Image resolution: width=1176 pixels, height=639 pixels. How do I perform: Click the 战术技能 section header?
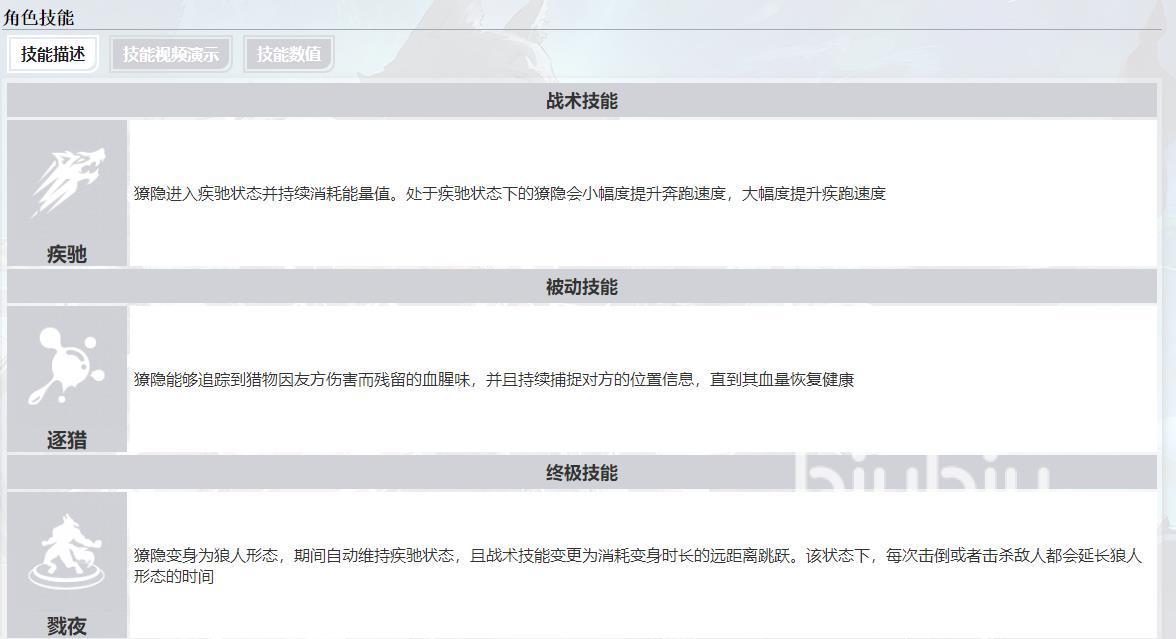[582, 101]
